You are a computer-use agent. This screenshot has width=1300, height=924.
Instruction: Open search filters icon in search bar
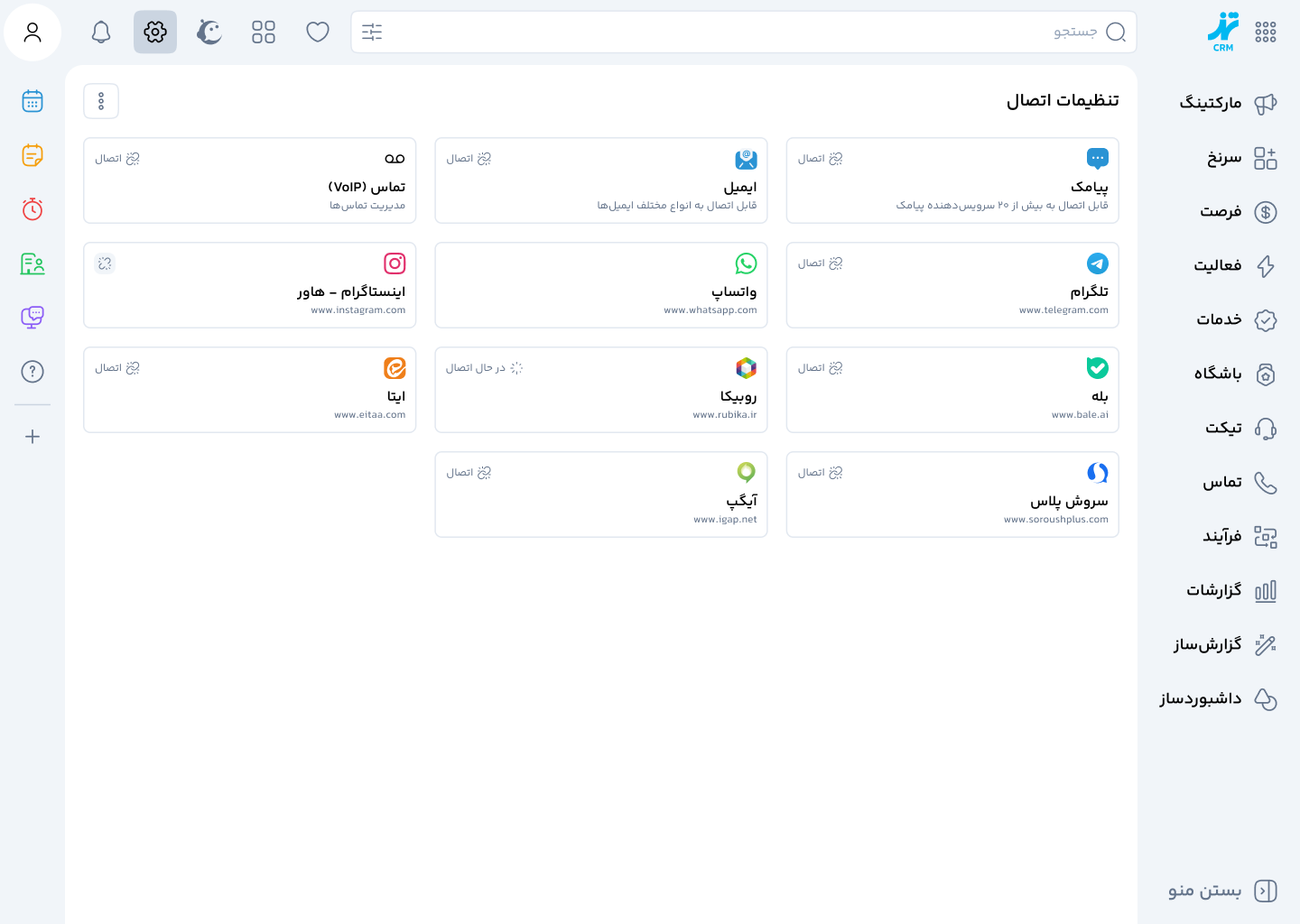tap(372, 32)
